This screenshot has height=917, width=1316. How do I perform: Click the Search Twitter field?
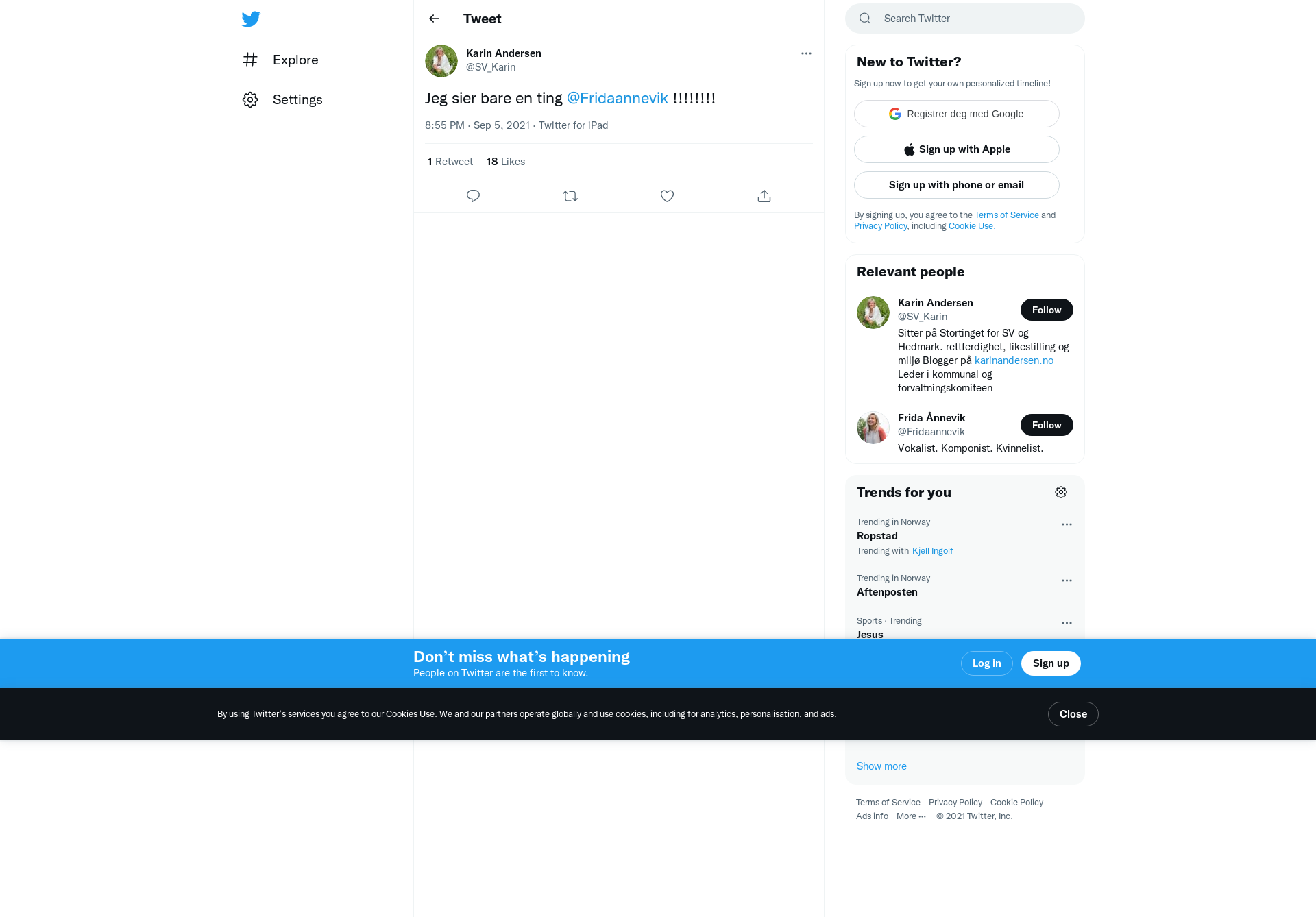point(965,19)
